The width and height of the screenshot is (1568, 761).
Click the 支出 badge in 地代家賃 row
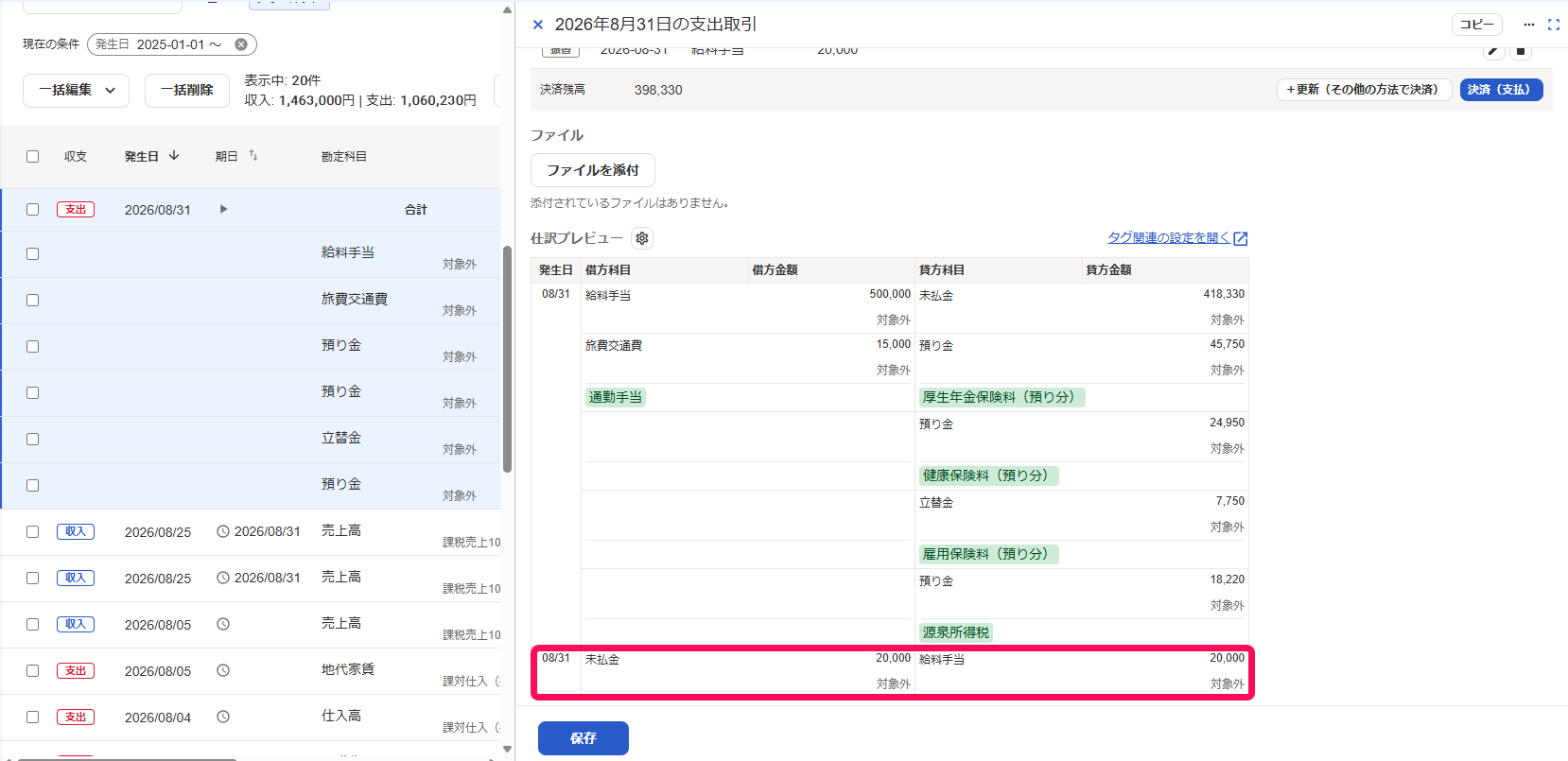76,671
